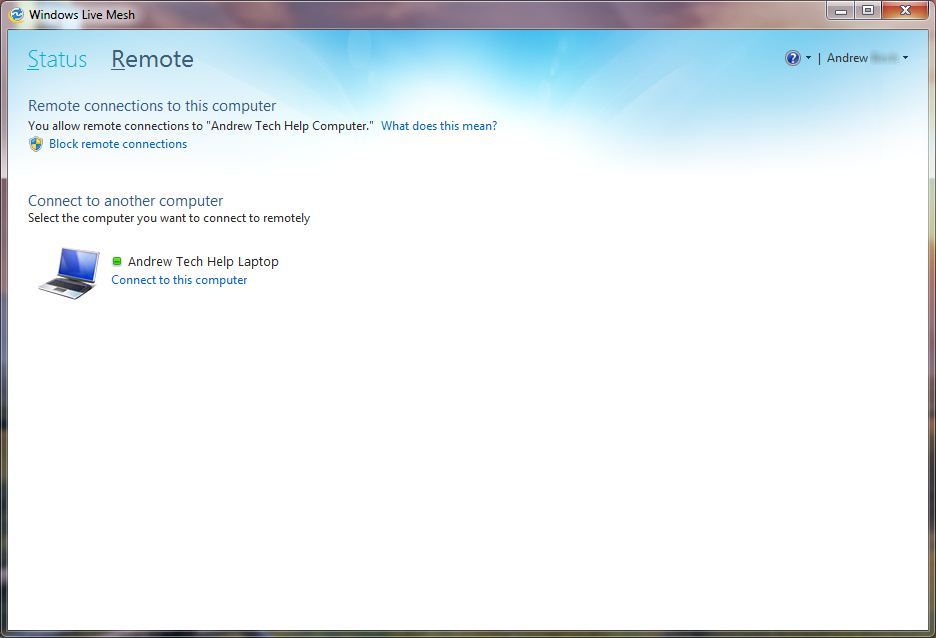
Task: Maximize the Windows Live Mesh window
Action: click(x=869, y=11)
